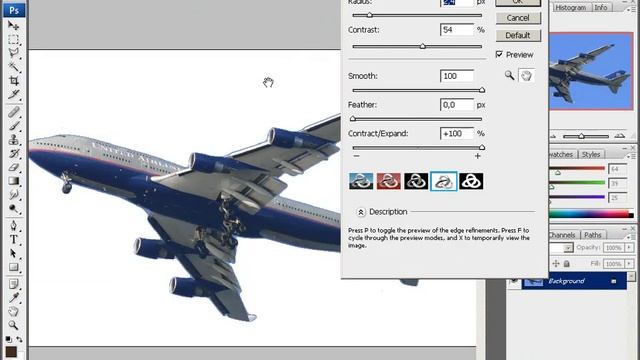Switch to the Paths tab
640x360 pixels.
click(x=593, y=235)
